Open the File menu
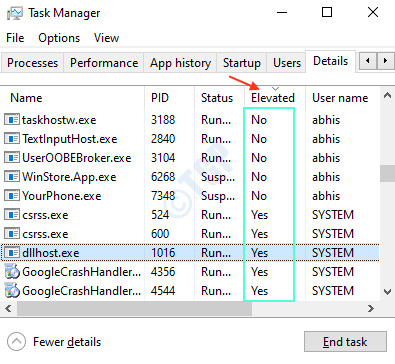 point(15,38)
